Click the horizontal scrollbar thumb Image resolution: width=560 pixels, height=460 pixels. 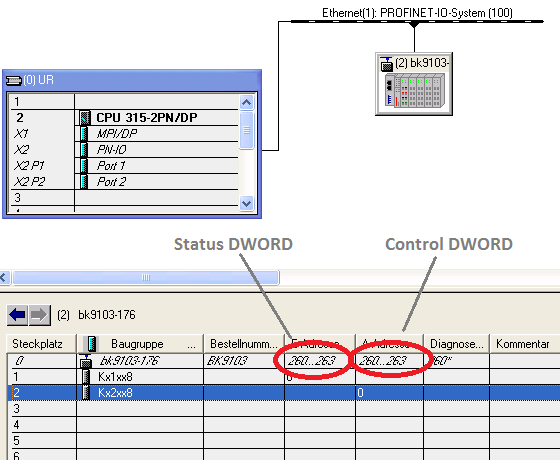[146, 278]
